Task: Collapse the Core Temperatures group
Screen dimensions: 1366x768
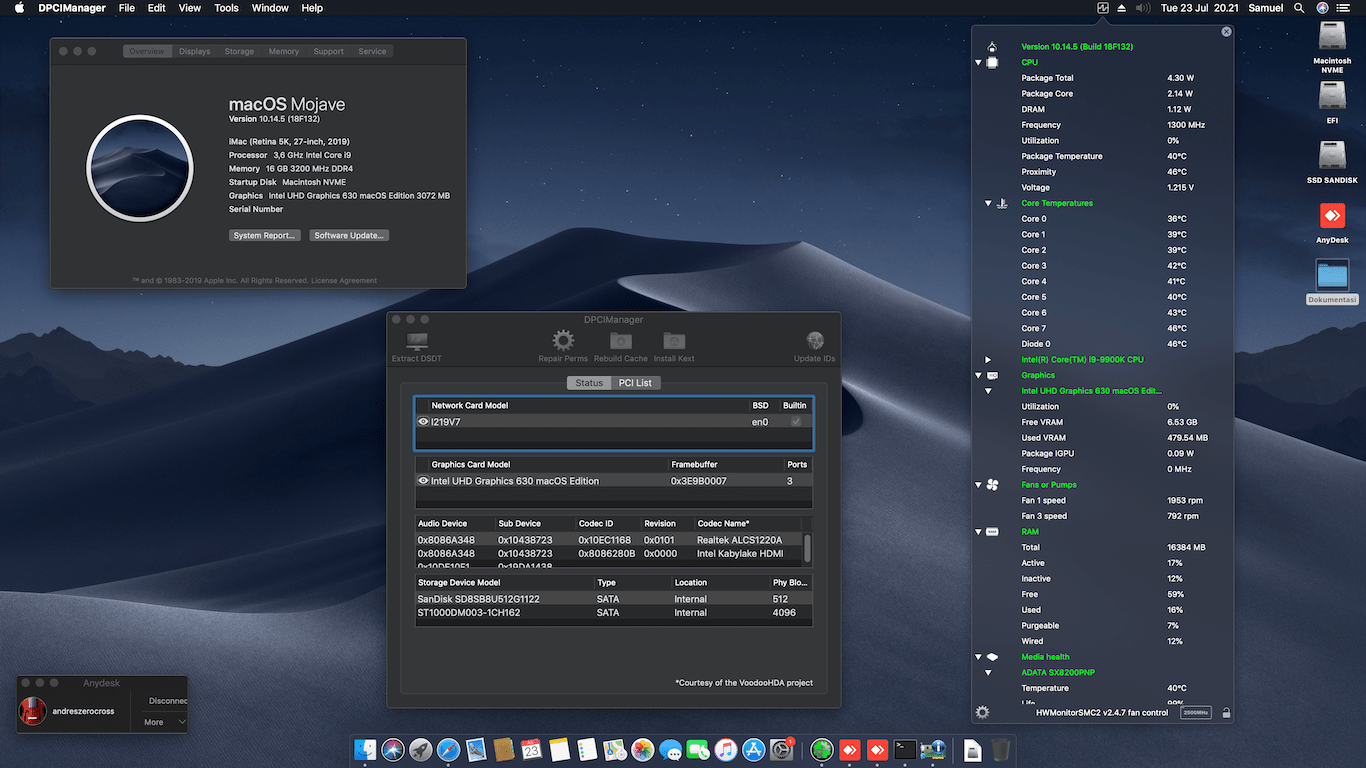Action: coord(988,203)
